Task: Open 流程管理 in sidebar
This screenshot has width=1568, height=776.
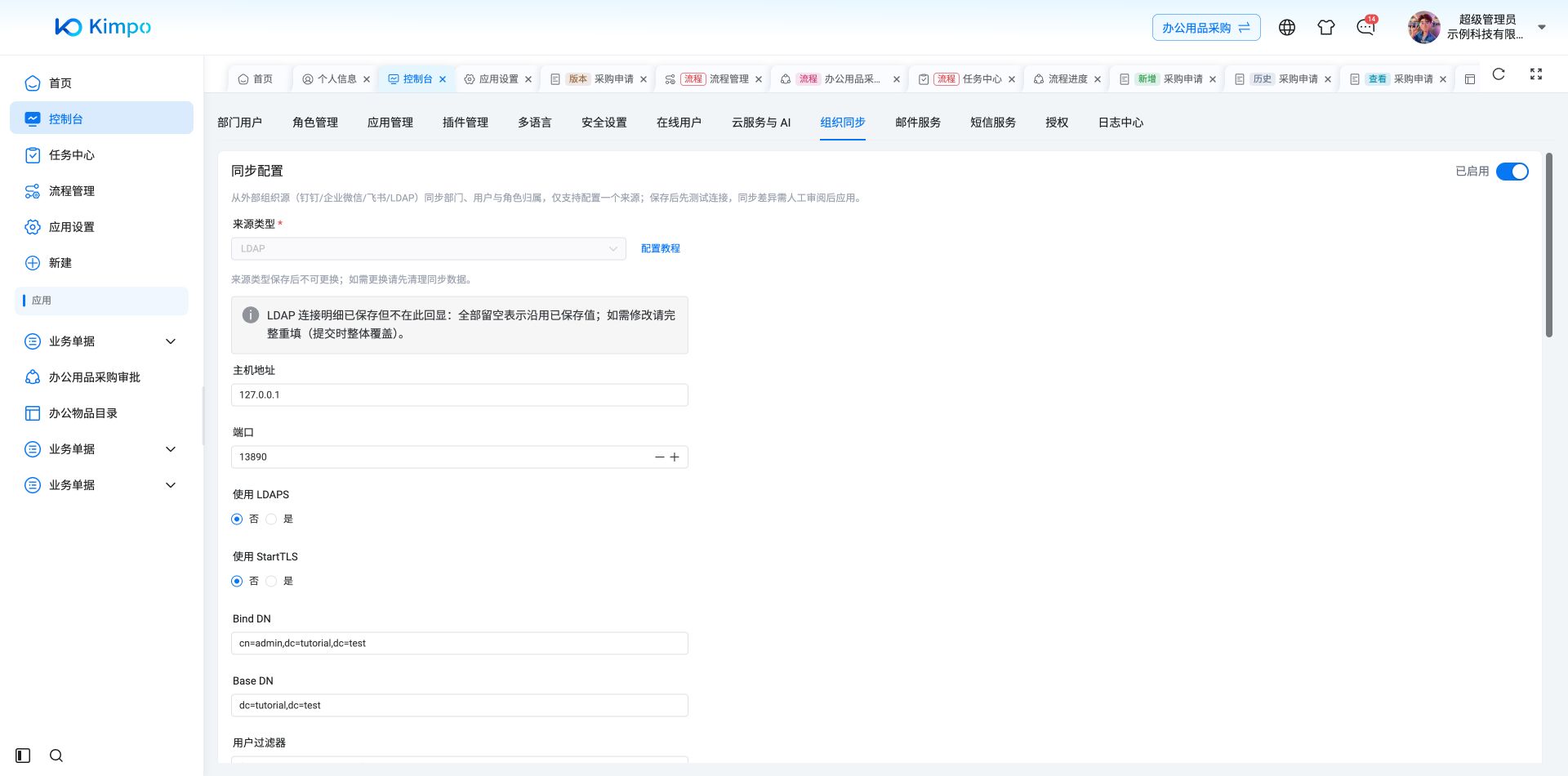Action: pos(101,190)
